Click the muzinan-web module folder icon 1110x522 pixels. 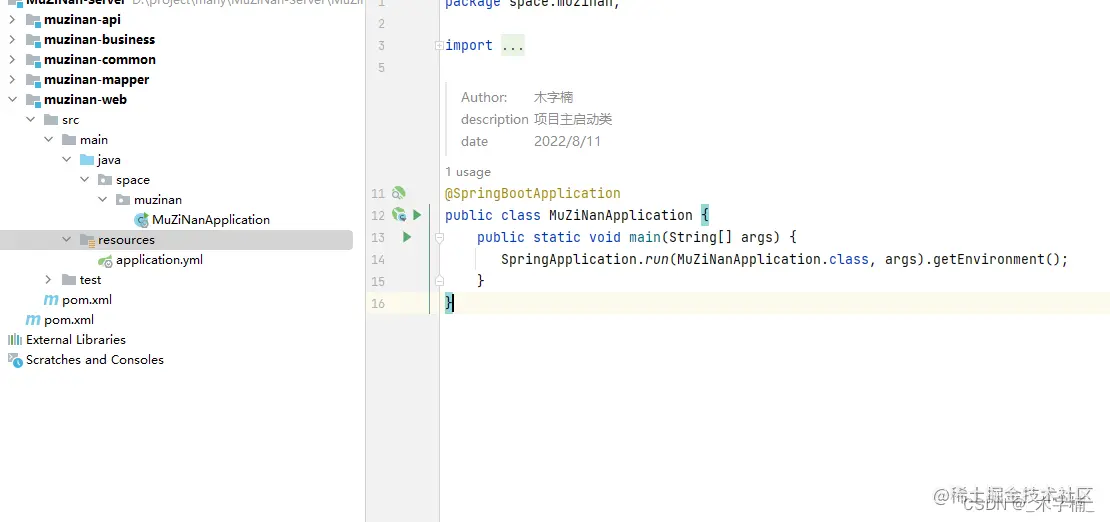coord(33,100)
